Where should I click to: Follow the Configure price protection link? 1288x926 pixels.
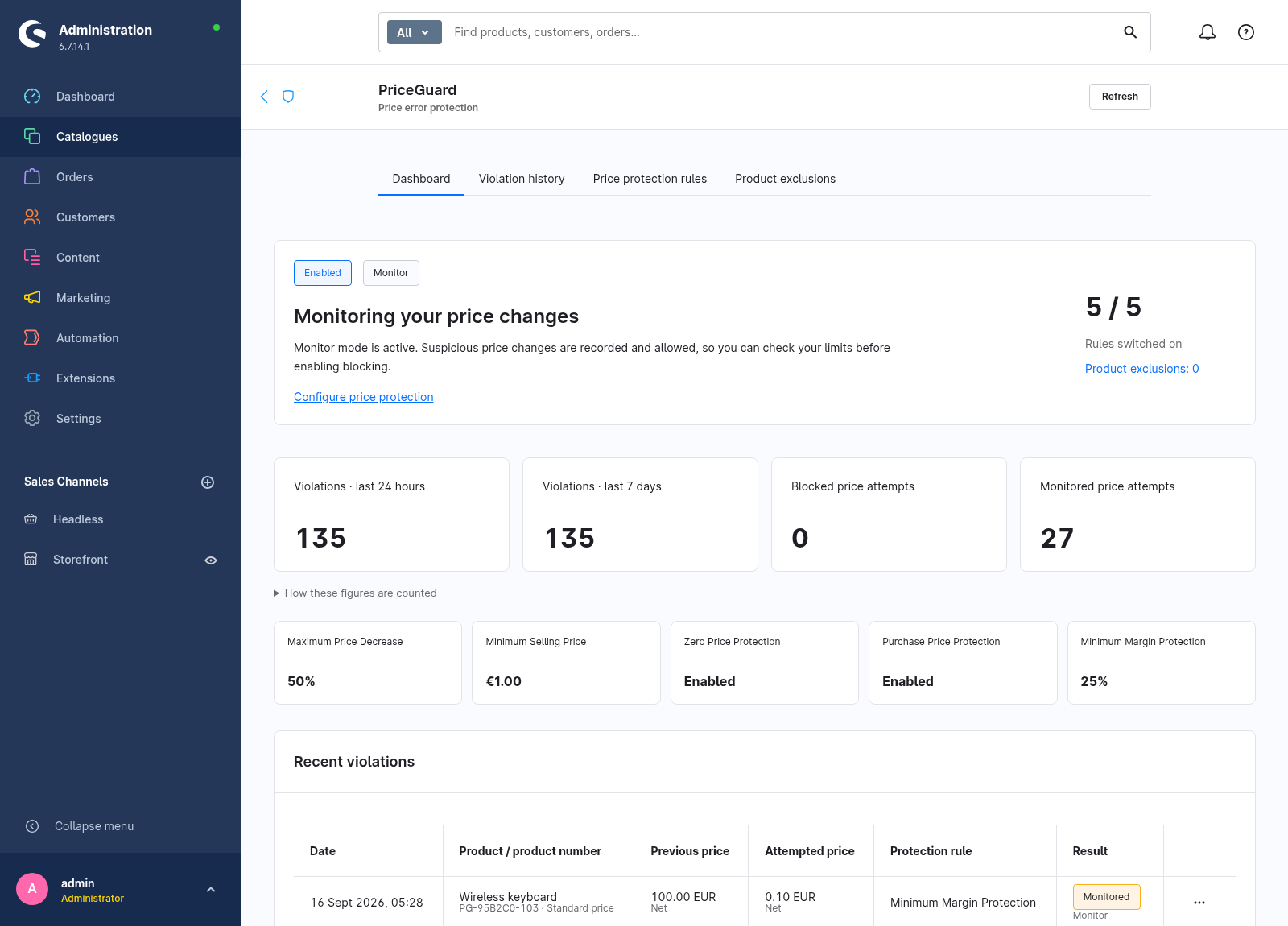coord(363,397)
